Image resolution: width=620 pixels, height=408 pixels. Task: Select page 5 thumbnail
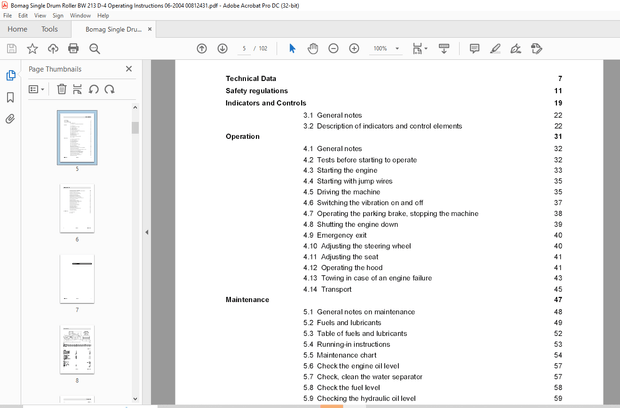pos(77,138)
